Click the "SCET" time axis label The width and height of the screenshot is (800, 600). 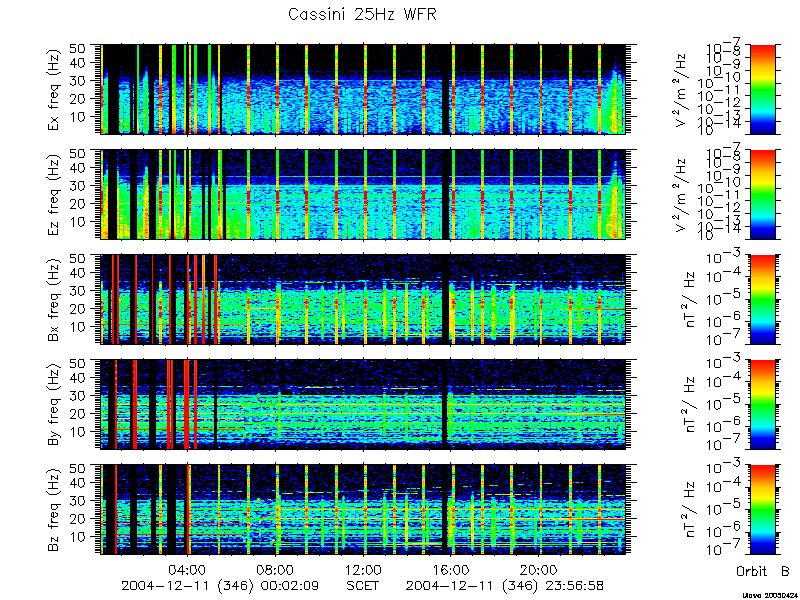(x=363, y=586)
